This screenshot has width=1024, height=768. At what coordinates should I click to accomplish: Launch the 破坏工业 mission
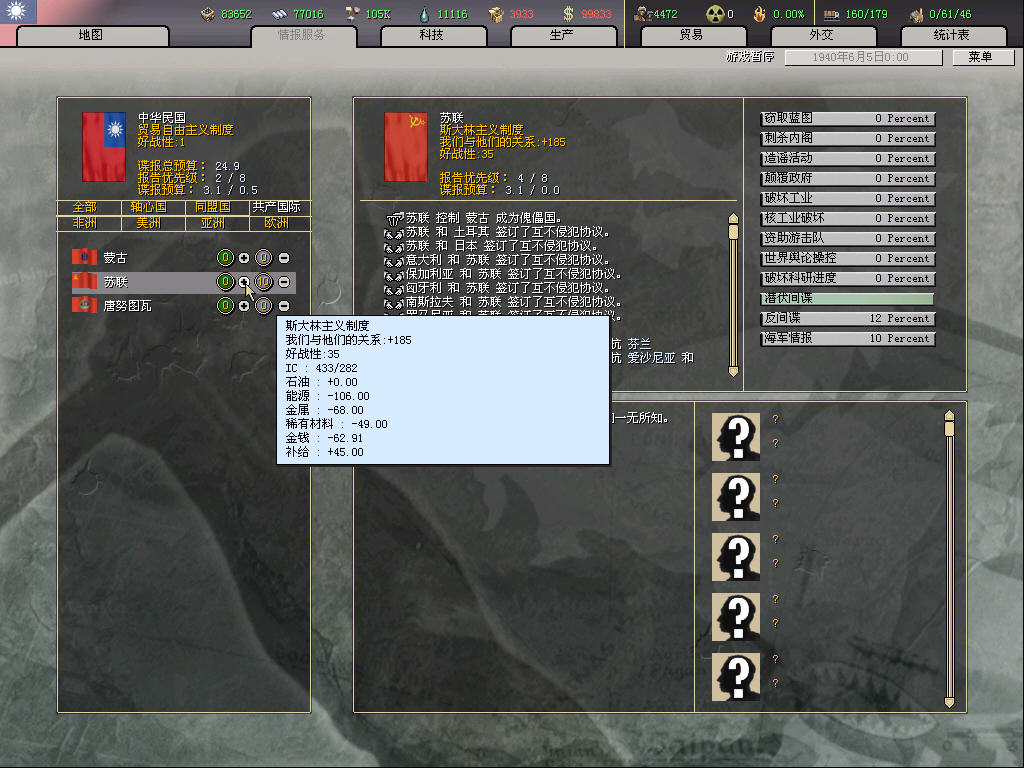tap(848, 199)
